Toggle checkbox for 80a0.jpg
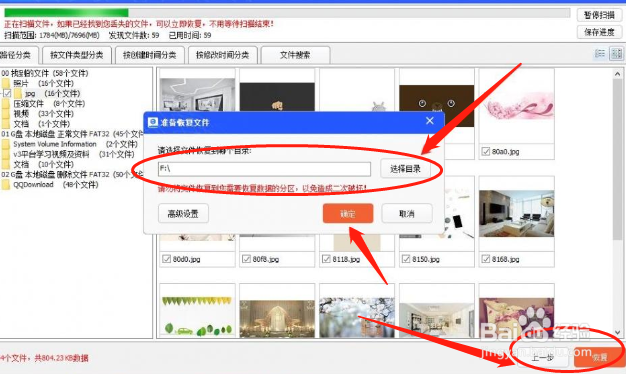 [x=485, y=152]
